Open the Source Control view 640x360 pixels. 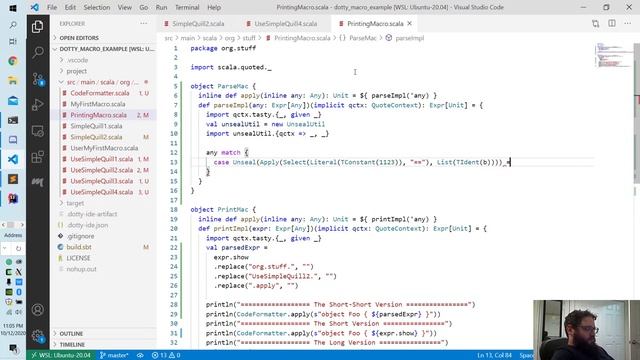[38, 79]
